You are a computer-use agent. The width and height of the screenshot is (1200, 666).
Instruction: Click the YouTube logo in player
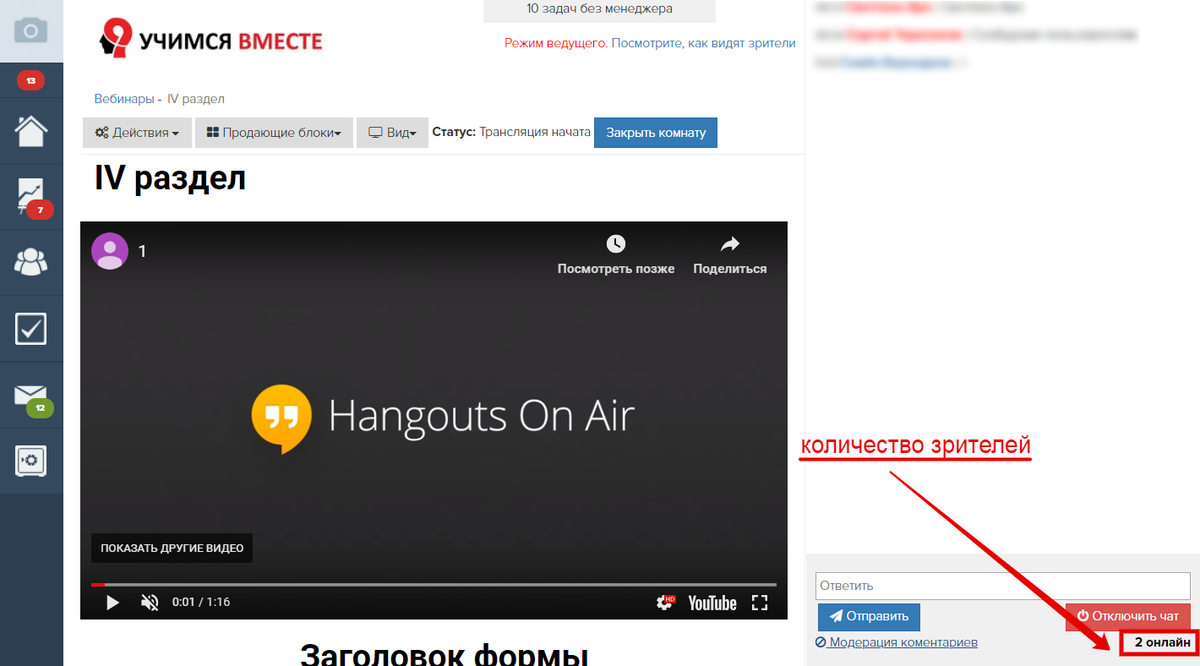pos(713,602)
